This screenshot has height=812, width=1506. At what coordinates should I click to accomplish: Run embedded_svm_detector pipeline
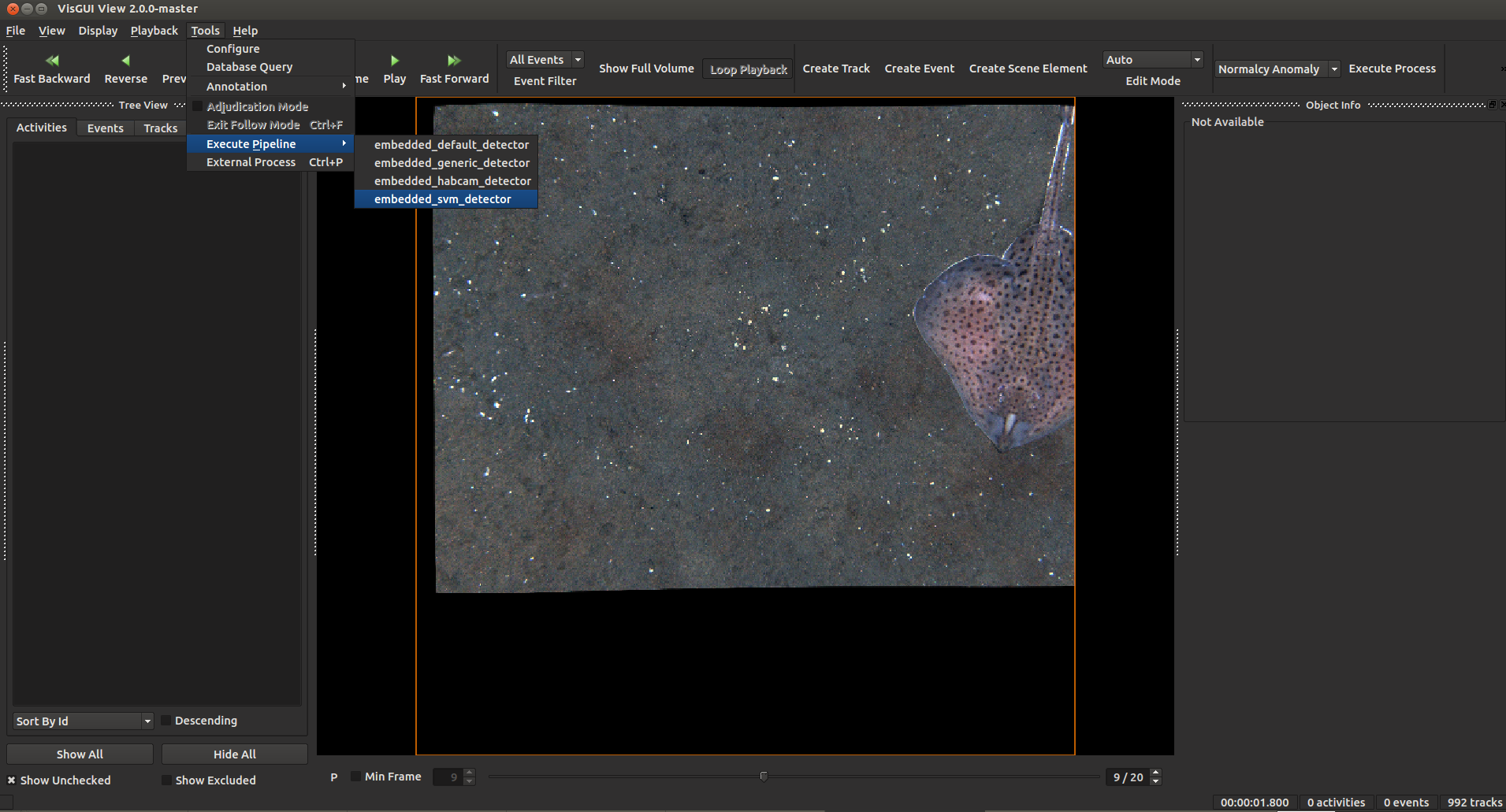coord(446,199)
